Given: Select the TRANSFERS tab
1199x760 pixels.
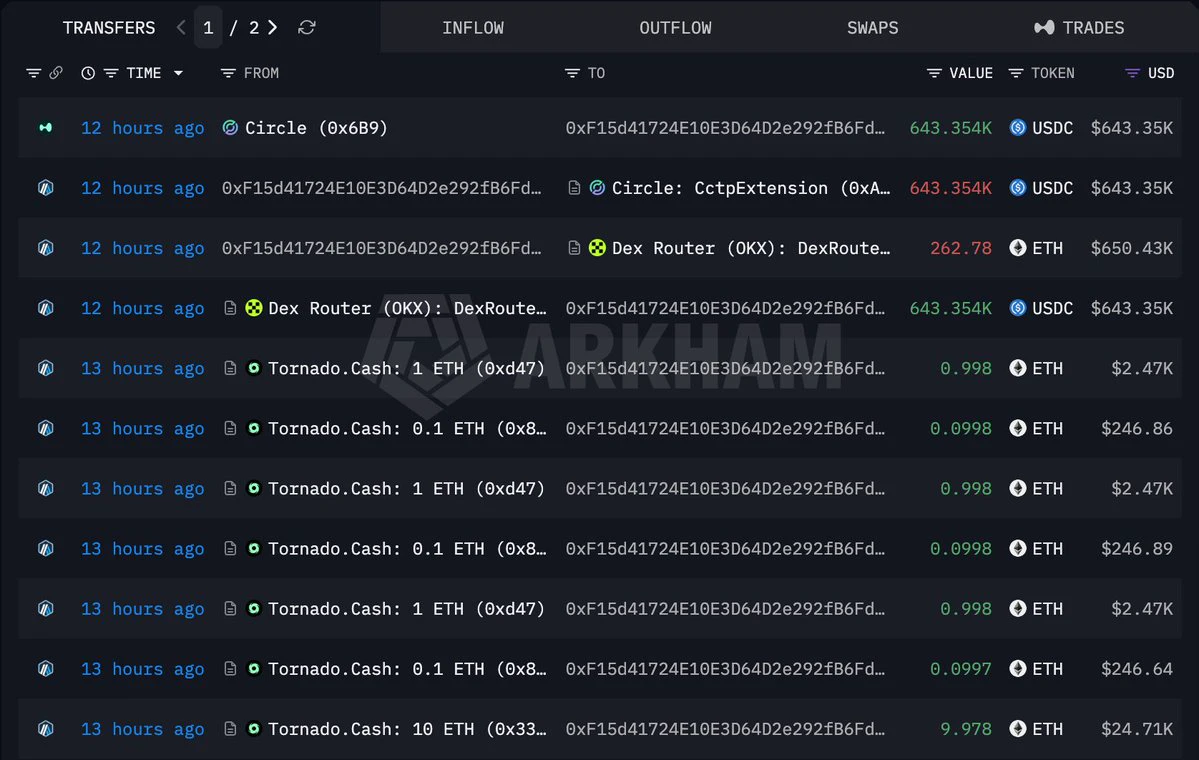Looking at the screenshot, I should pyautogui.click(x=109, y=28).
